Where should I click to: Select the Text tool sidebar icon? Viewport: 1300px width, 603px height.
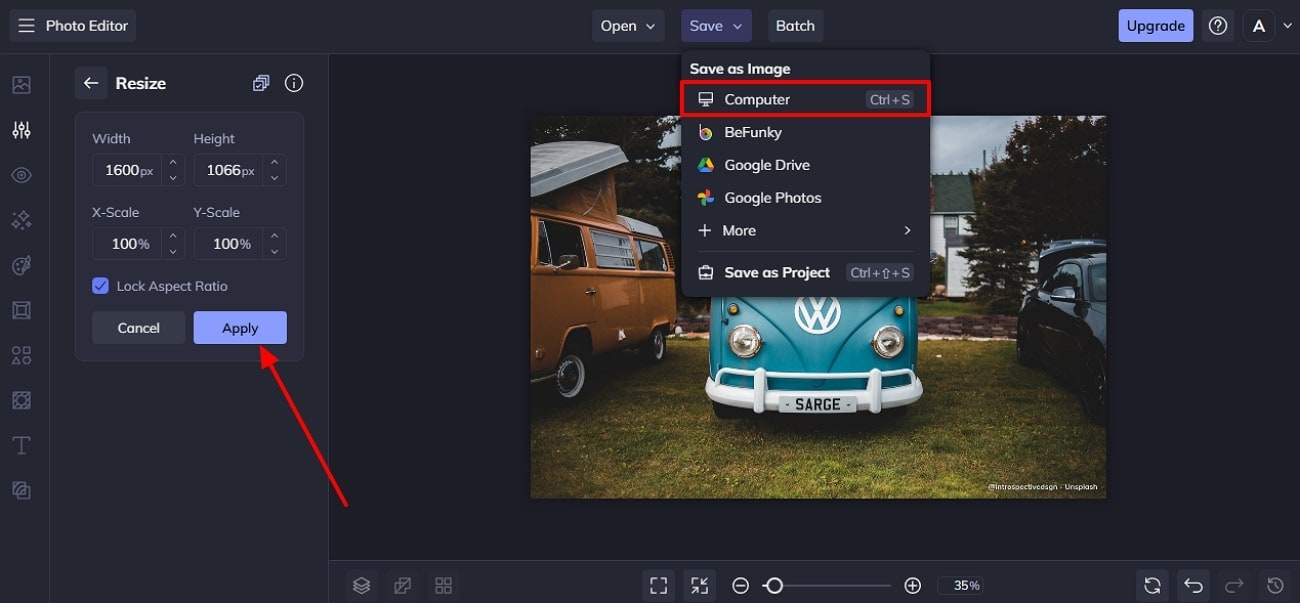coord(21,445)
